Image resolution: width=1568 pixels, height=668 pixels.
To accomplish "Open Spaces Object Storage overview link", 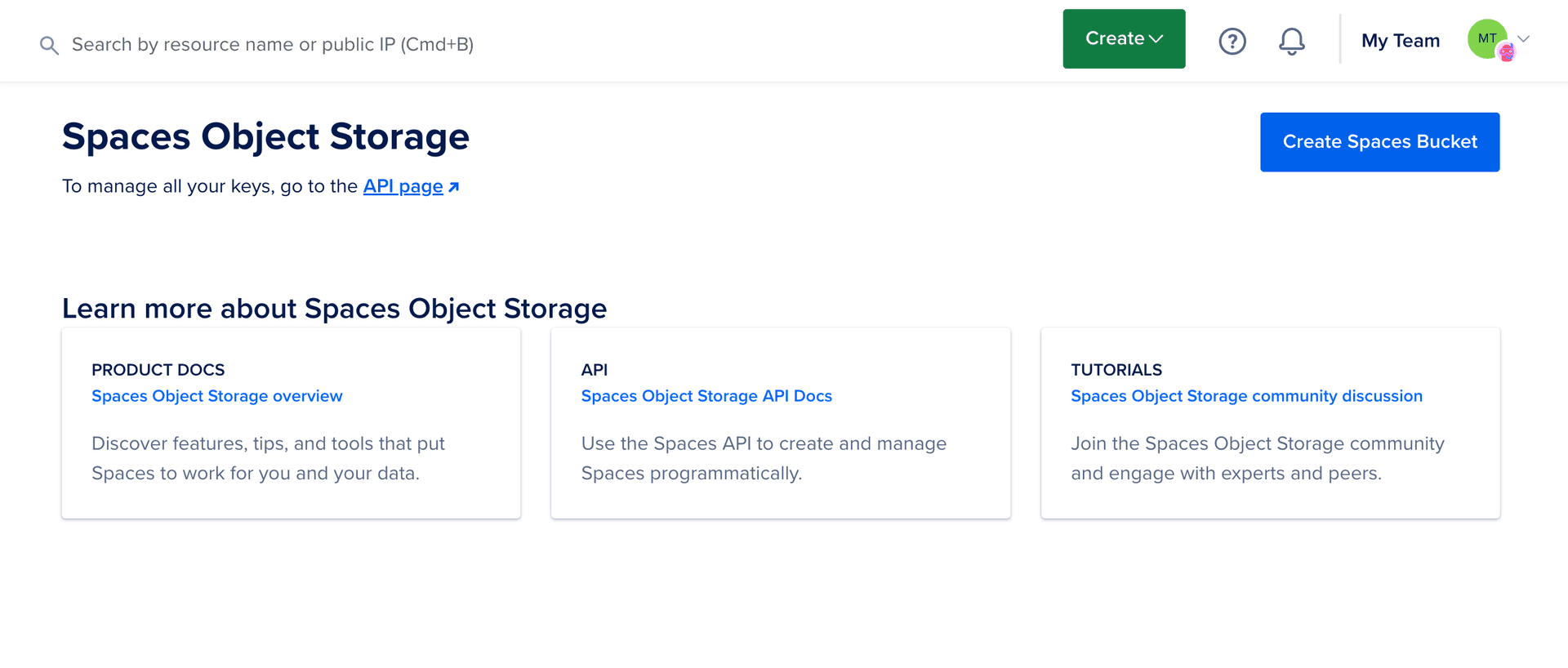I will [x=216, y=396].
